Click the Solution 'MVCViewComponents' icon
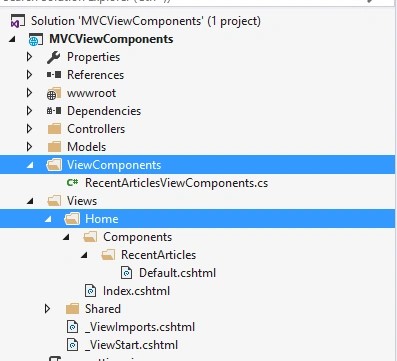397x361 pixels. coord(18,21)
